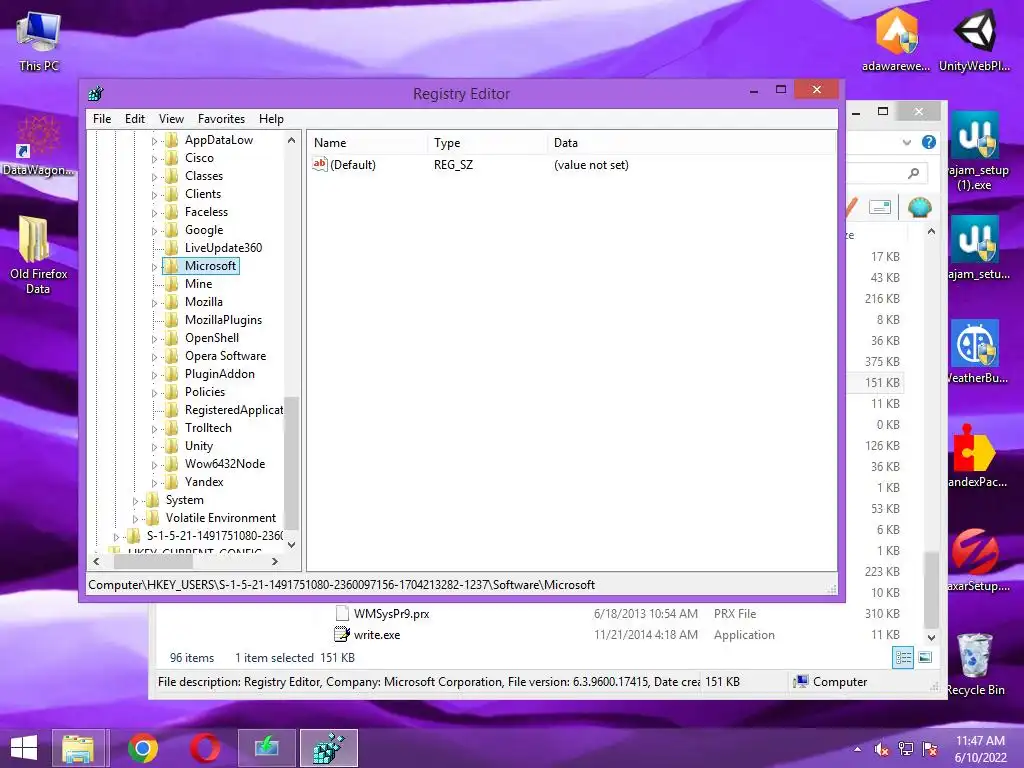Viewport: 1024px width, 768px height.
Task: Click the Explorer help question mark icon
Action: (929, 142)
